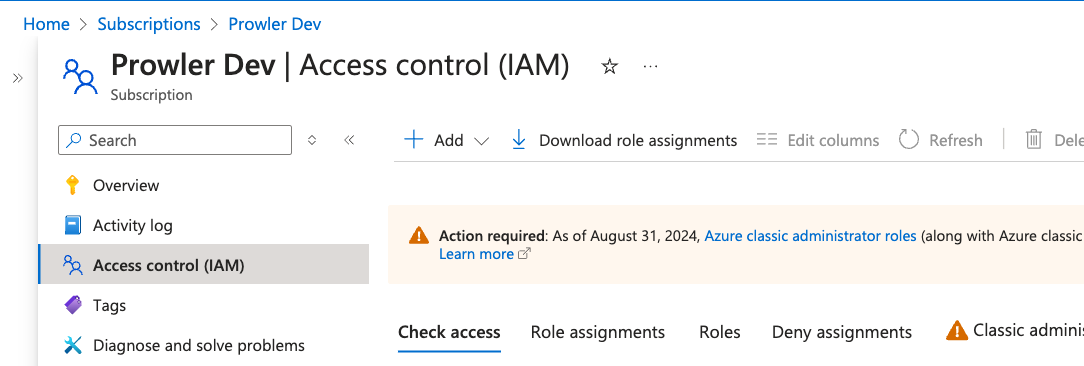Collapse the sidebar with the double-left chevron
Image resolution: width=1084 pixels, height=366 pixels.
[349, 140]
